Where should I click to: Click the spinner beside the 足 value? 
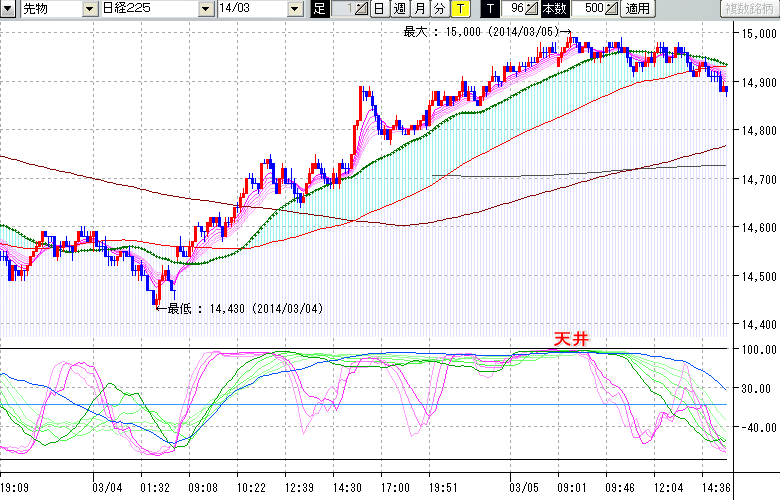361,9
